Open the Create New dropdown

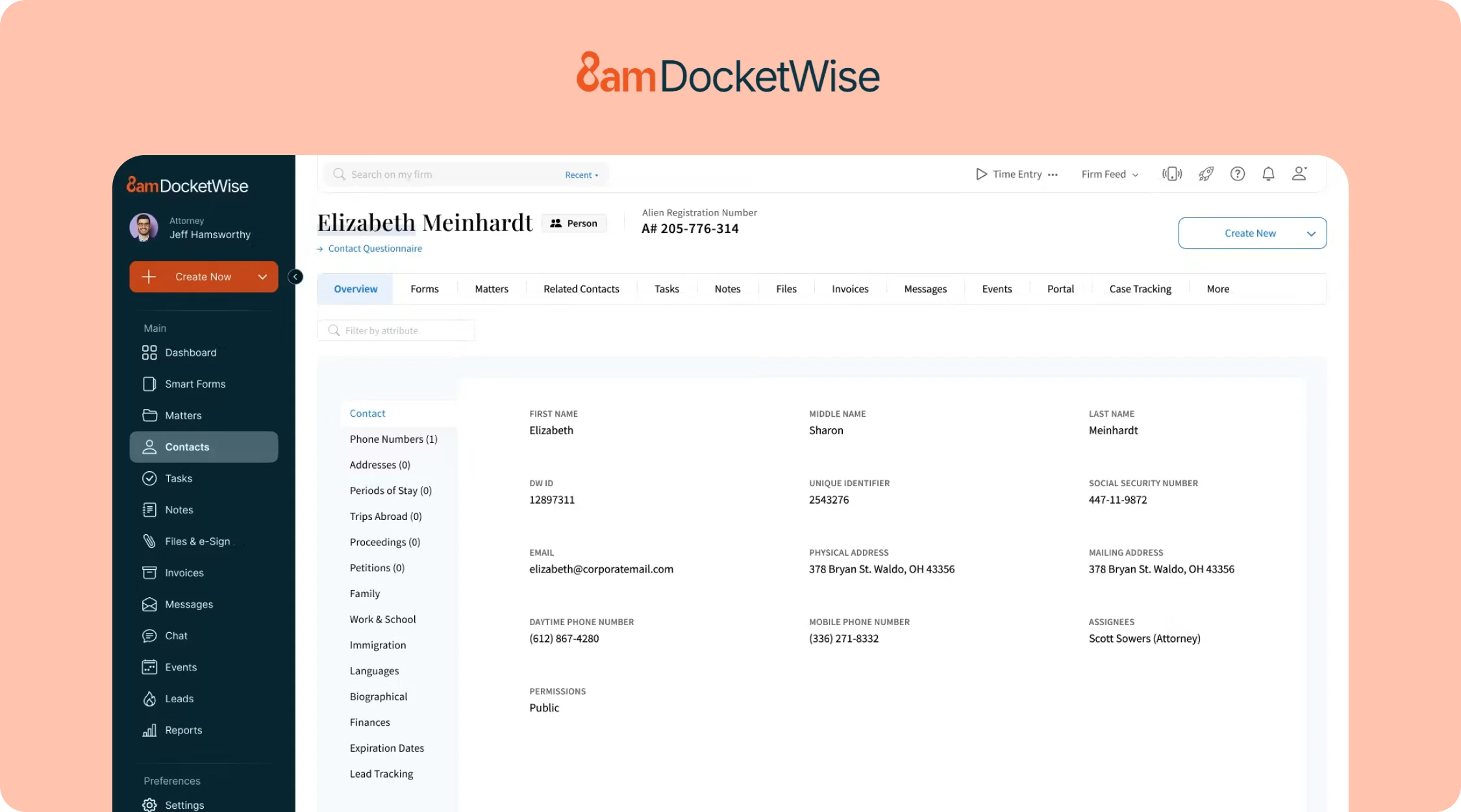tap(1252, 233)
